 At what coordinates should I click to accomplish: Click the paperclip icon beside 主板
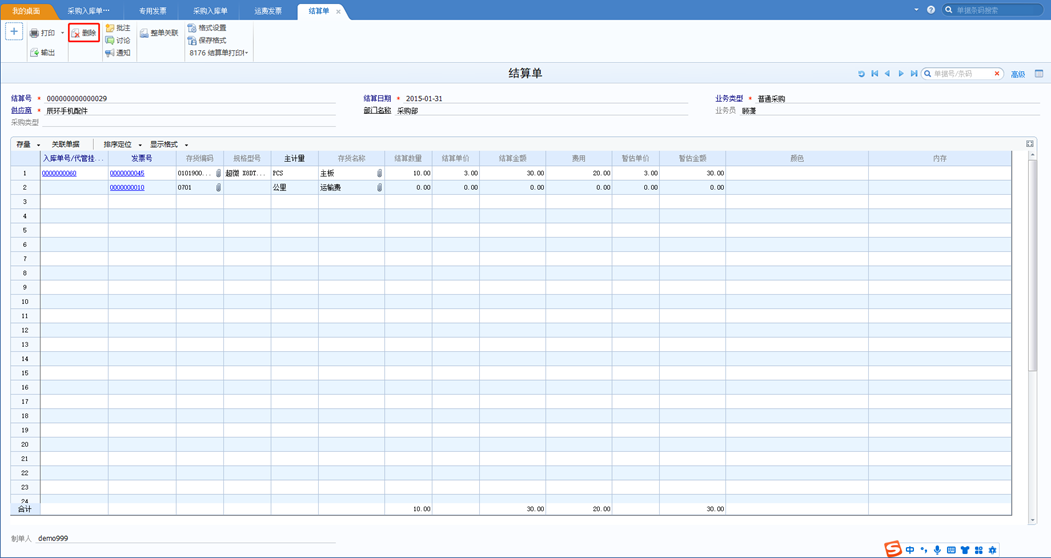point(379,173)
